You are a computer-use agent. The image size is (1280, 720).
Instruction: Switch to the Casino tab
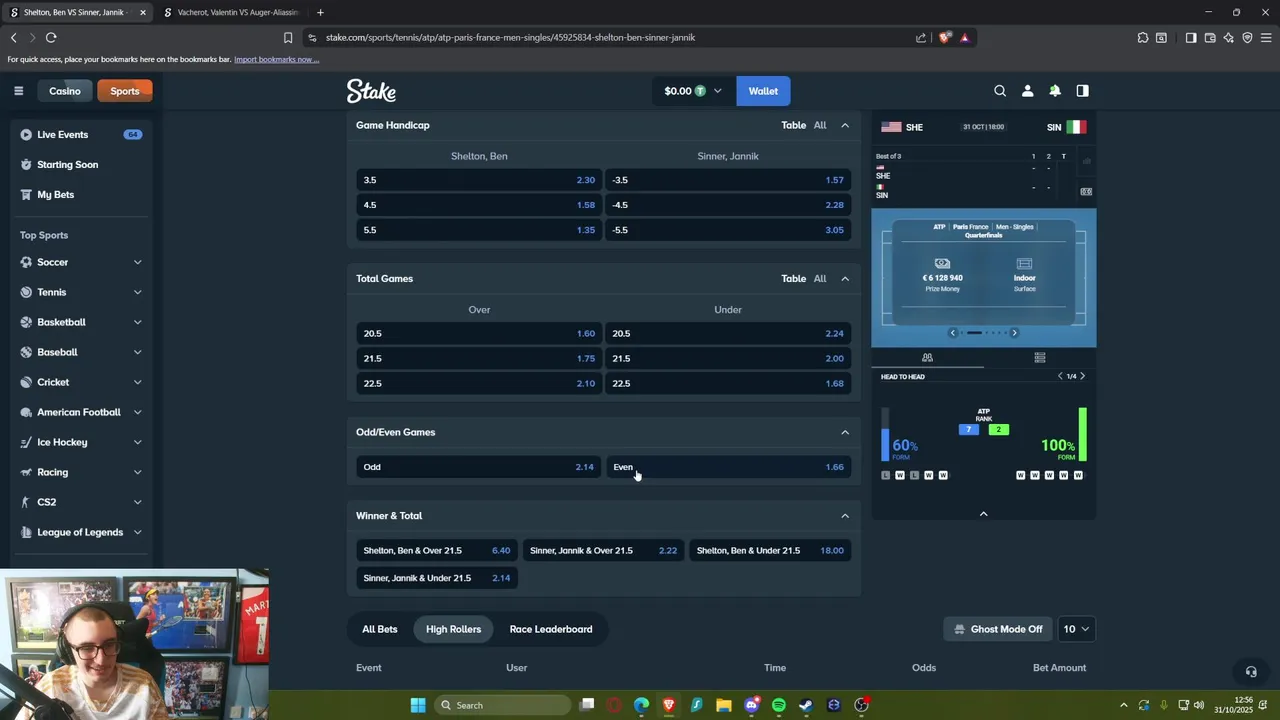[x=65, y=91]
